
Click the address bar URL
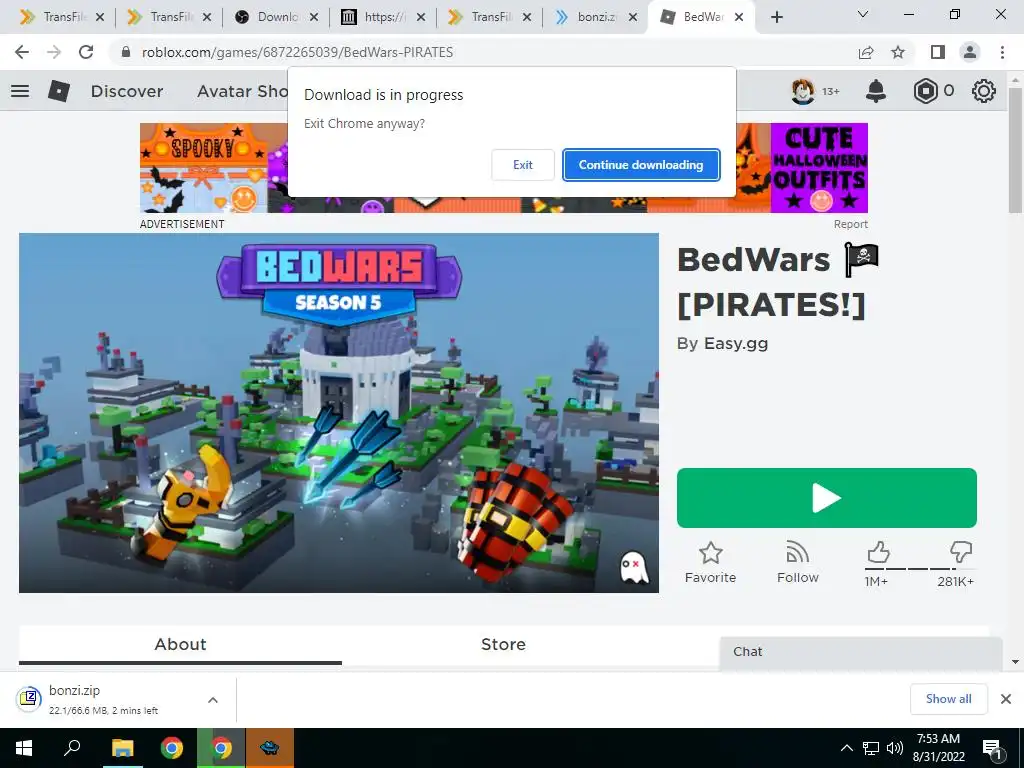click(297, 52)
